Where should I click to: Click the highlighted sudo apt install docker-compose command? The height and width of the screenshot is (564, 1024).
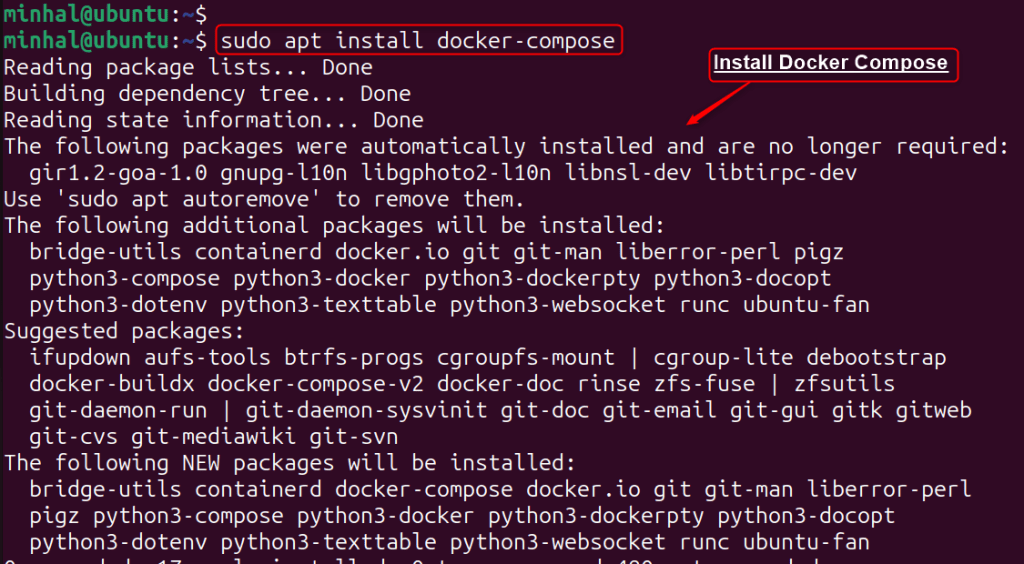(x=418, y=41)
